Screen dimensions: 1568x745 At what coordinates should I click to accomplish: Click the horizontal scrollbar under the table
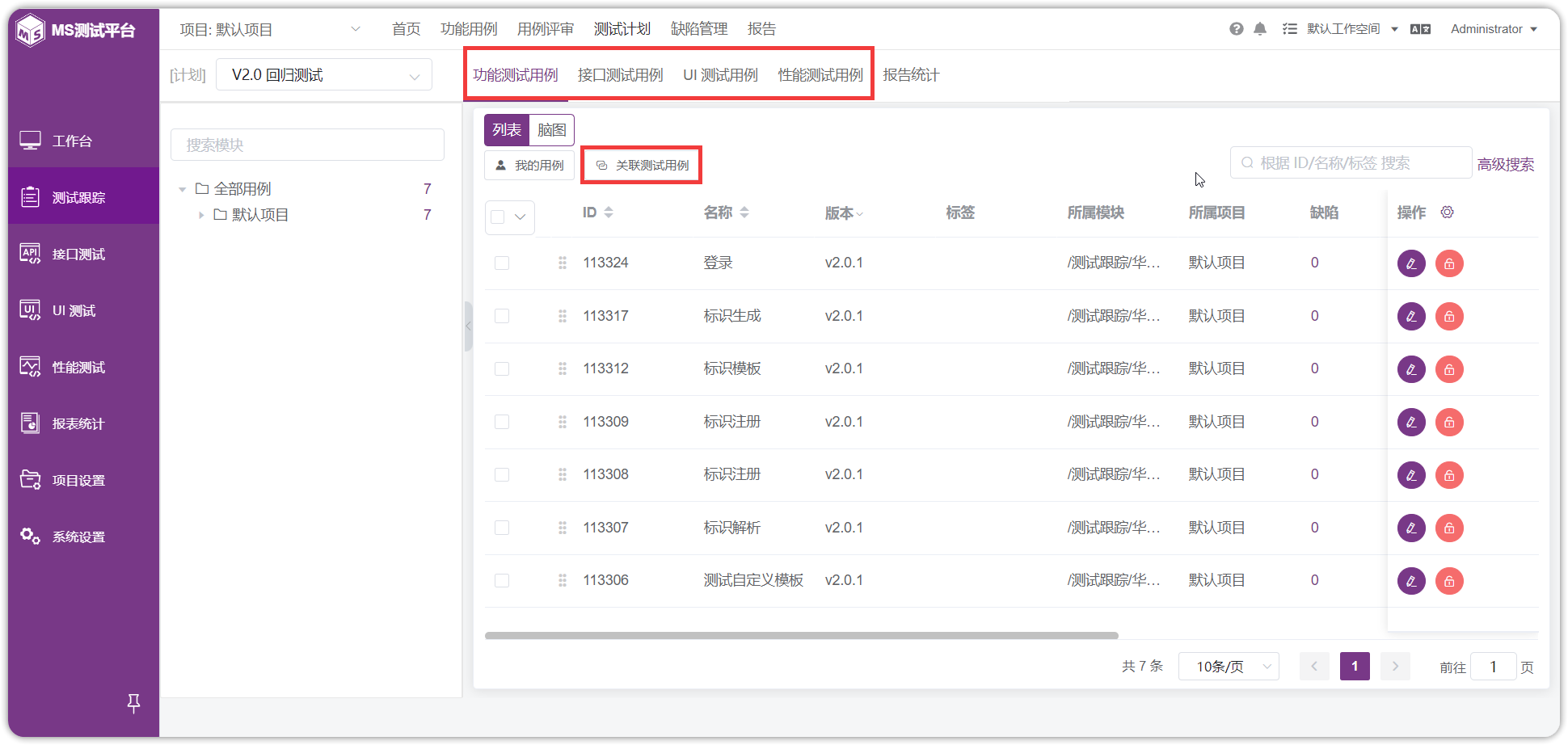click(801, 636)
